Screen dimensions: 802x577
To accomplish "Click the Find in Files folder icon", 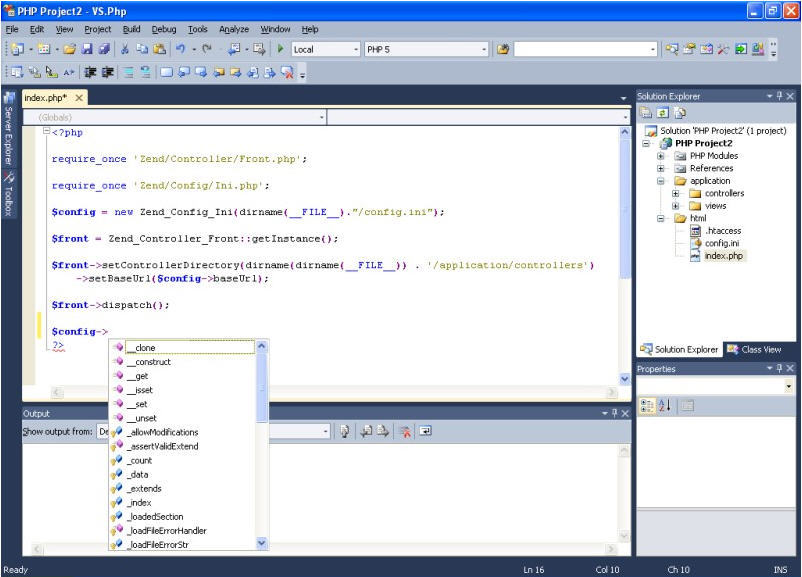I will 503,49.
